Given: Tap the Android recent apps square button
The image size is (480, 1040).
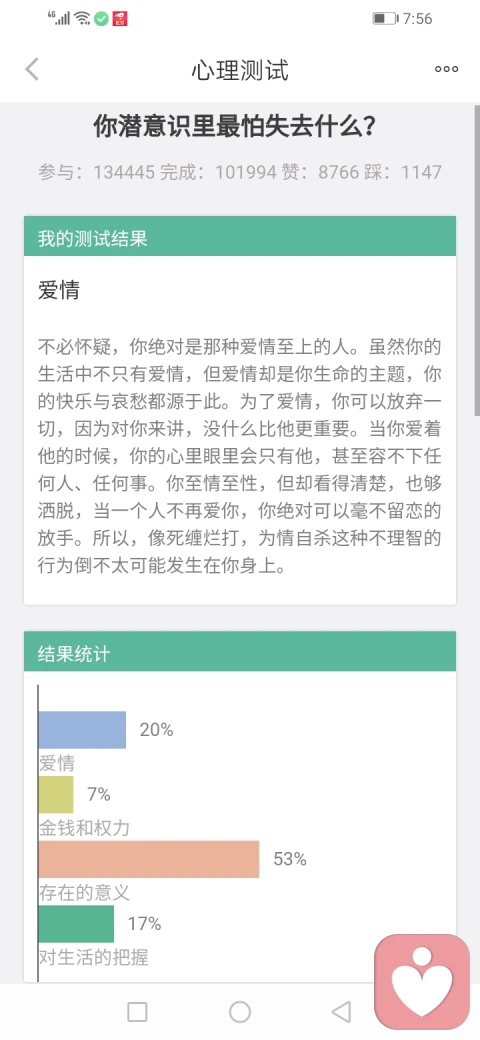Looking at the screenshot, I should tap(137, 1011).
